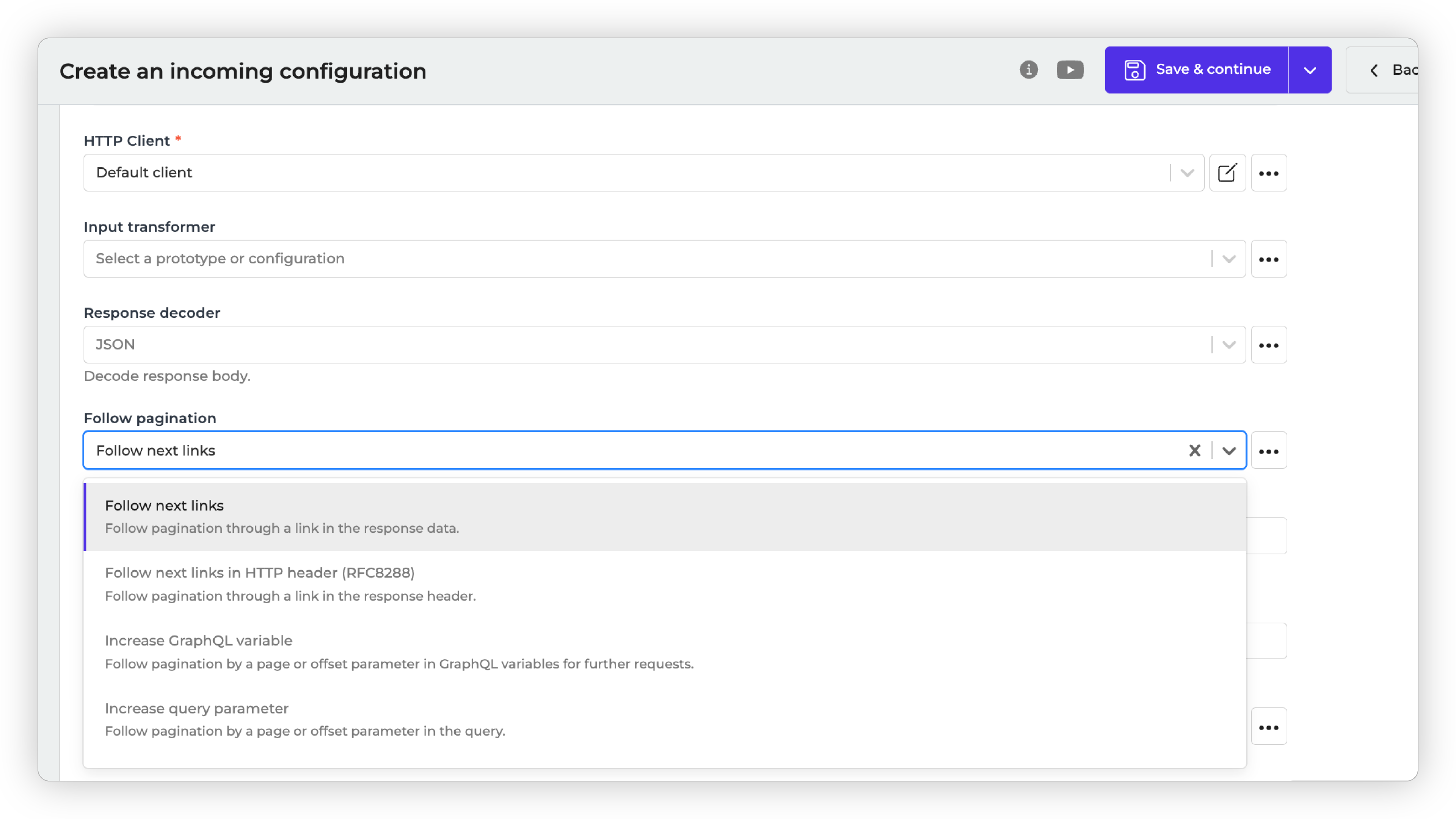Expand the Input transformer dropdown arrow
The image size is (1456, 819).
pos(1229,259)
